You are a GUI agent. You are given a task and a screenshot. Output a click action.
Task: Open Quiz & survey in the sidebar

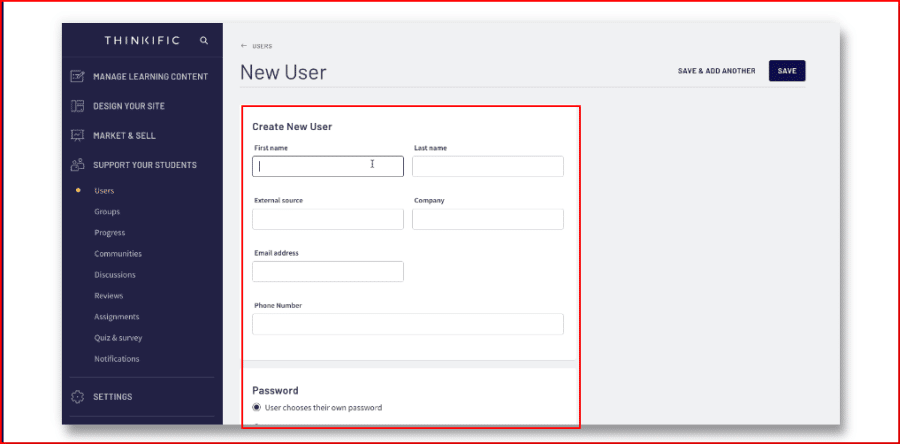[x=118, y=338]
